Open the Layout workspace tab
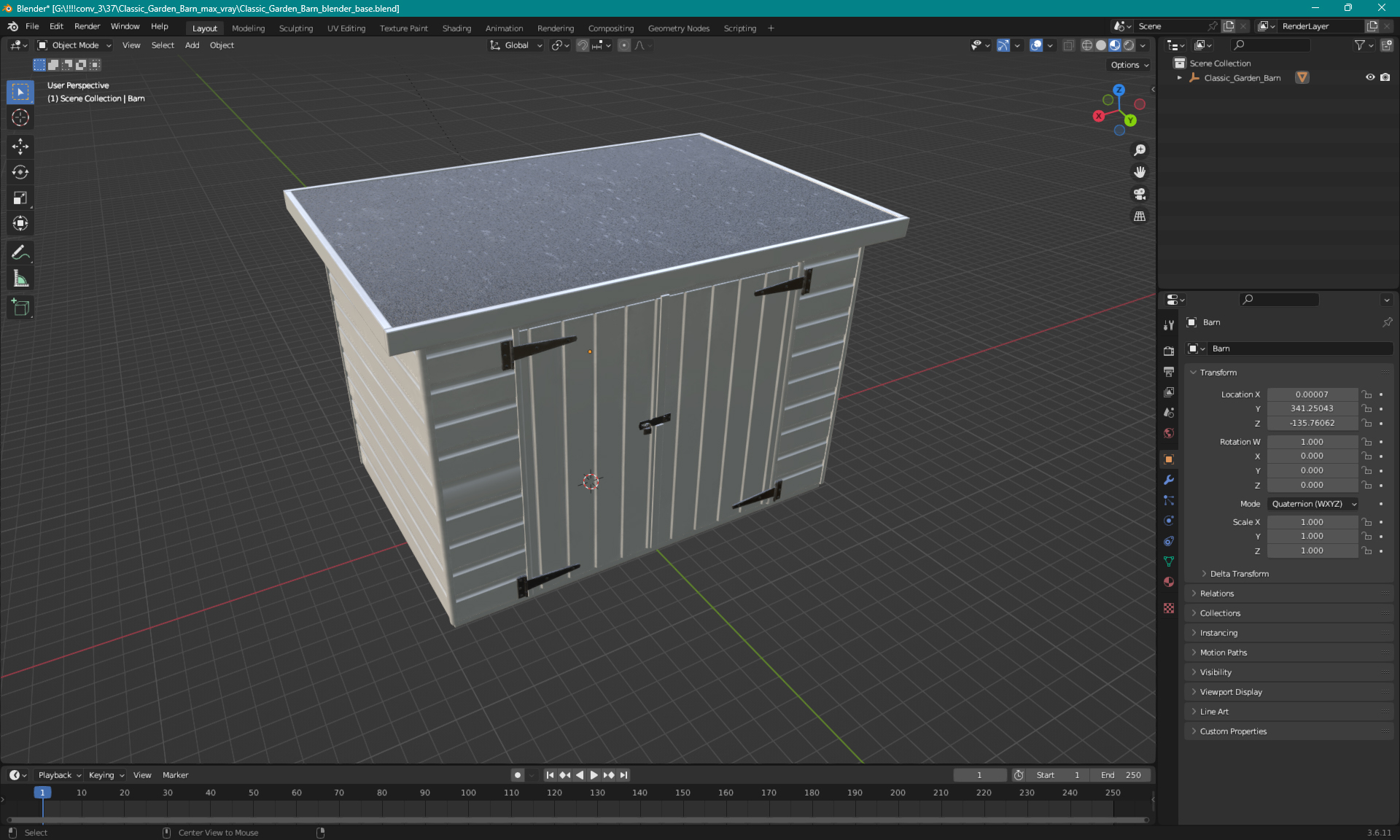The image size is (1400, 840). point(204,27)
